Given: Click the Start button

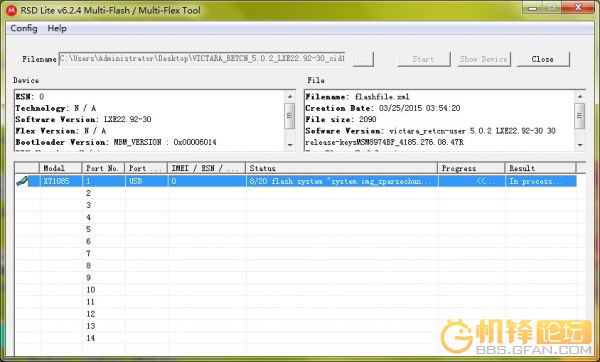Looking at the screenshot, I should coord(424,59).
